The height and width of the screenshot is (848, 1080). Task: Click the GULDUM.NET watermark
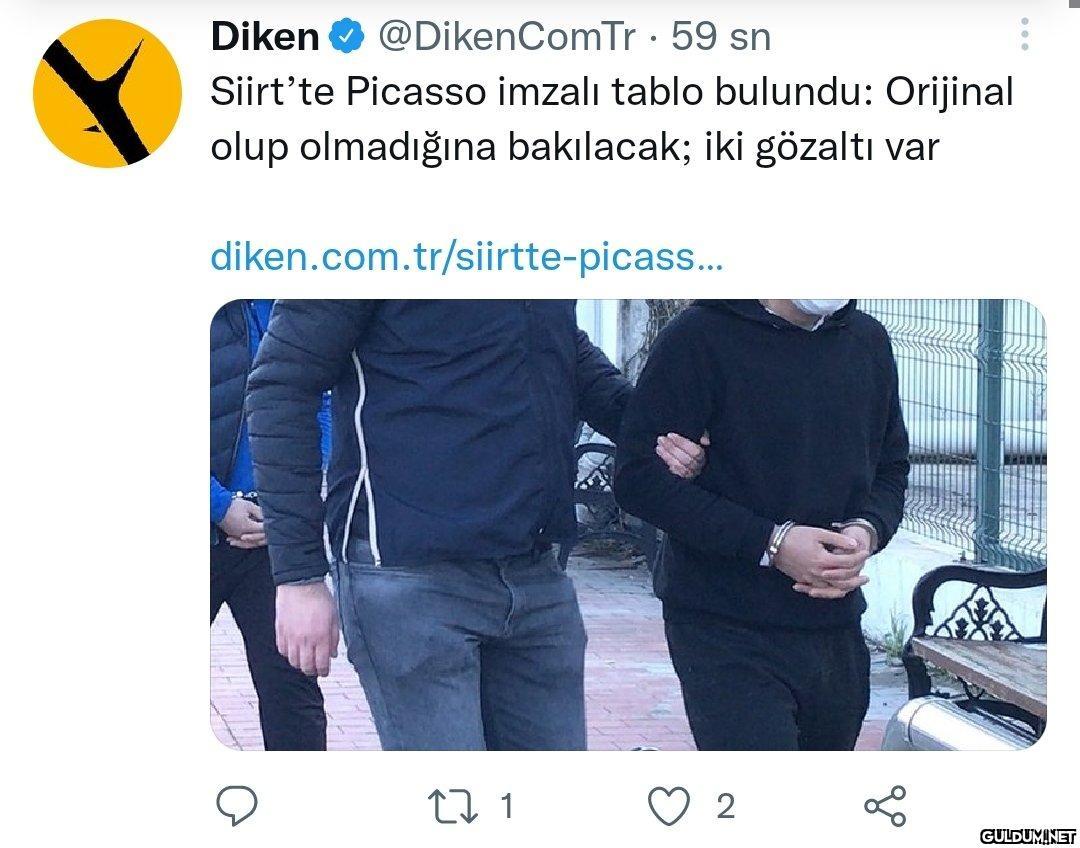click(1028, 836)
